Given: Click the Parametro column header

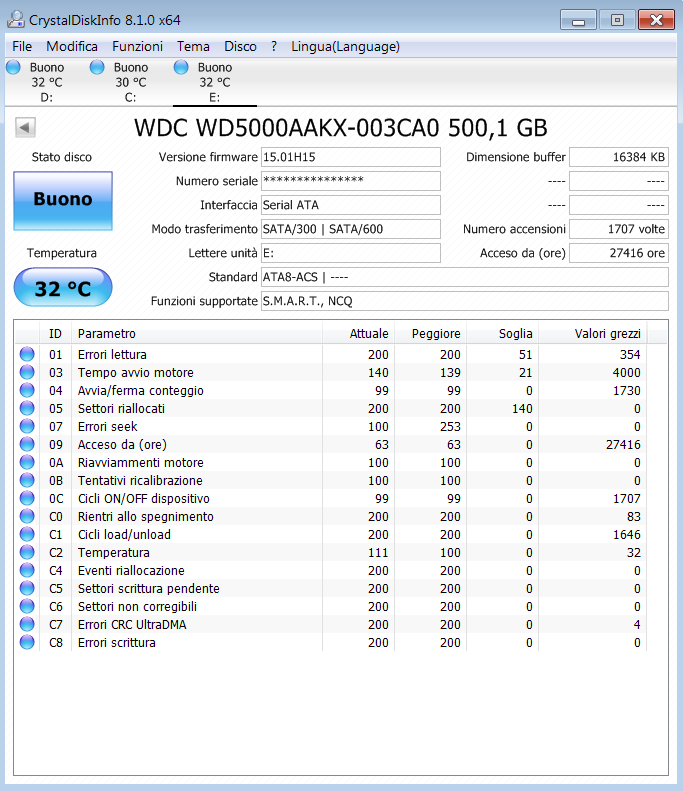Looking at the screenshot, I should pyautogui.click(x=197, y=333).
